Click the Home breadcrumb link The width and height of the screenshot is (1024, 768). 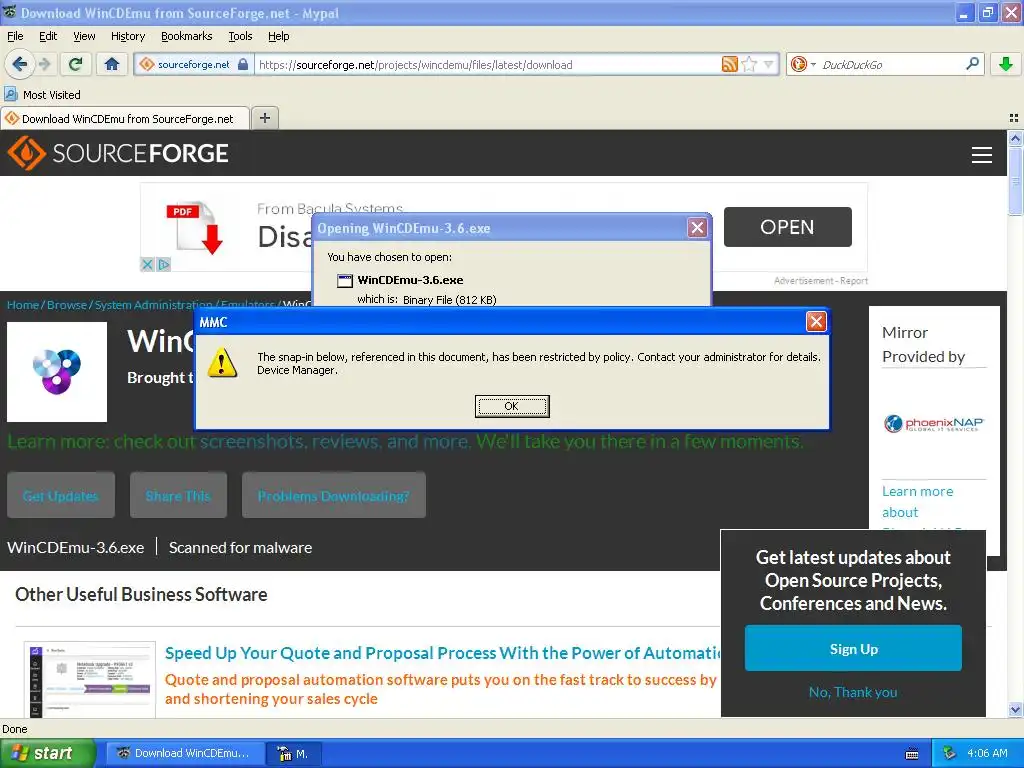click(23, 305)
